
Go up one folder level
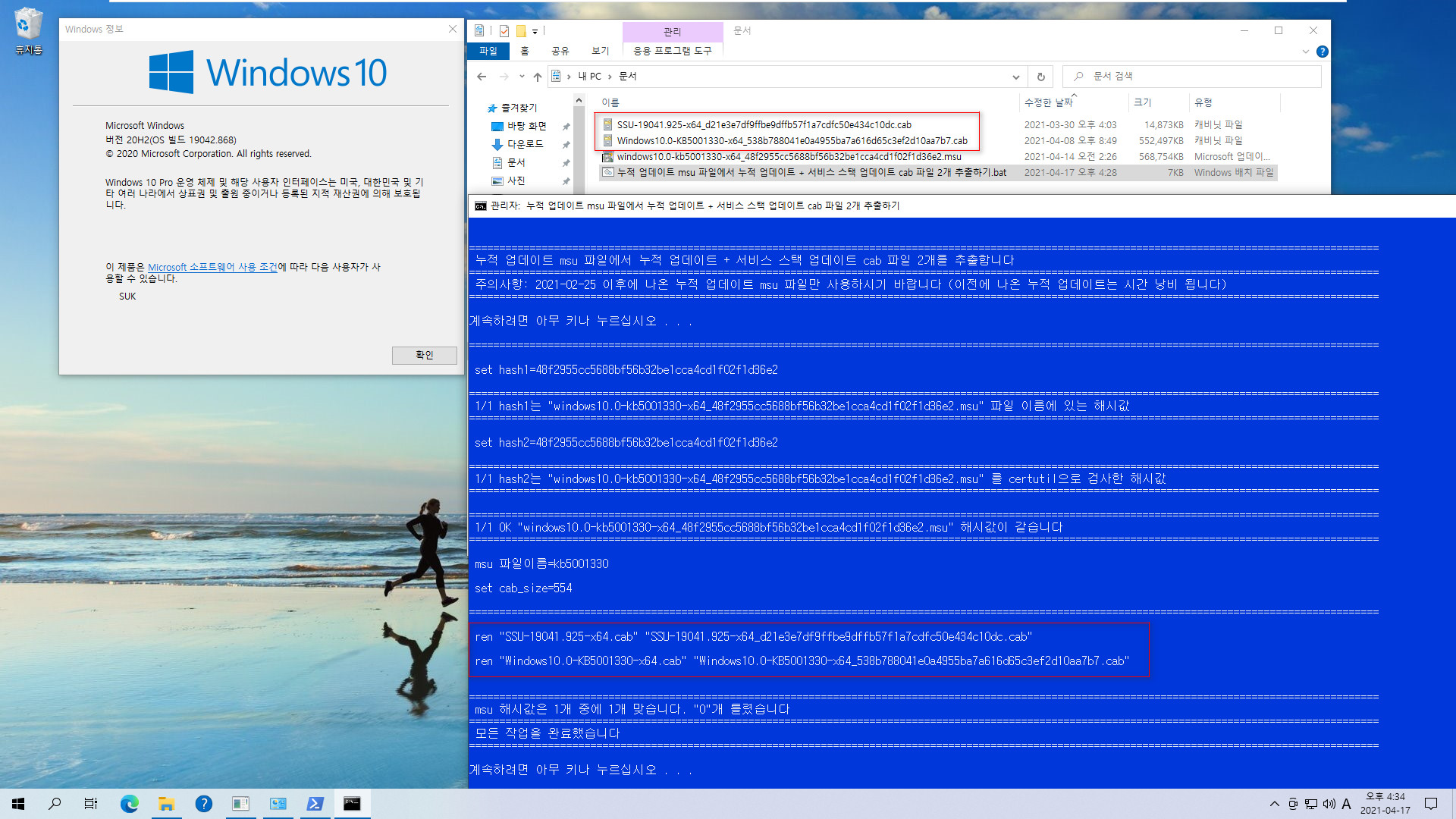point(538,77)
